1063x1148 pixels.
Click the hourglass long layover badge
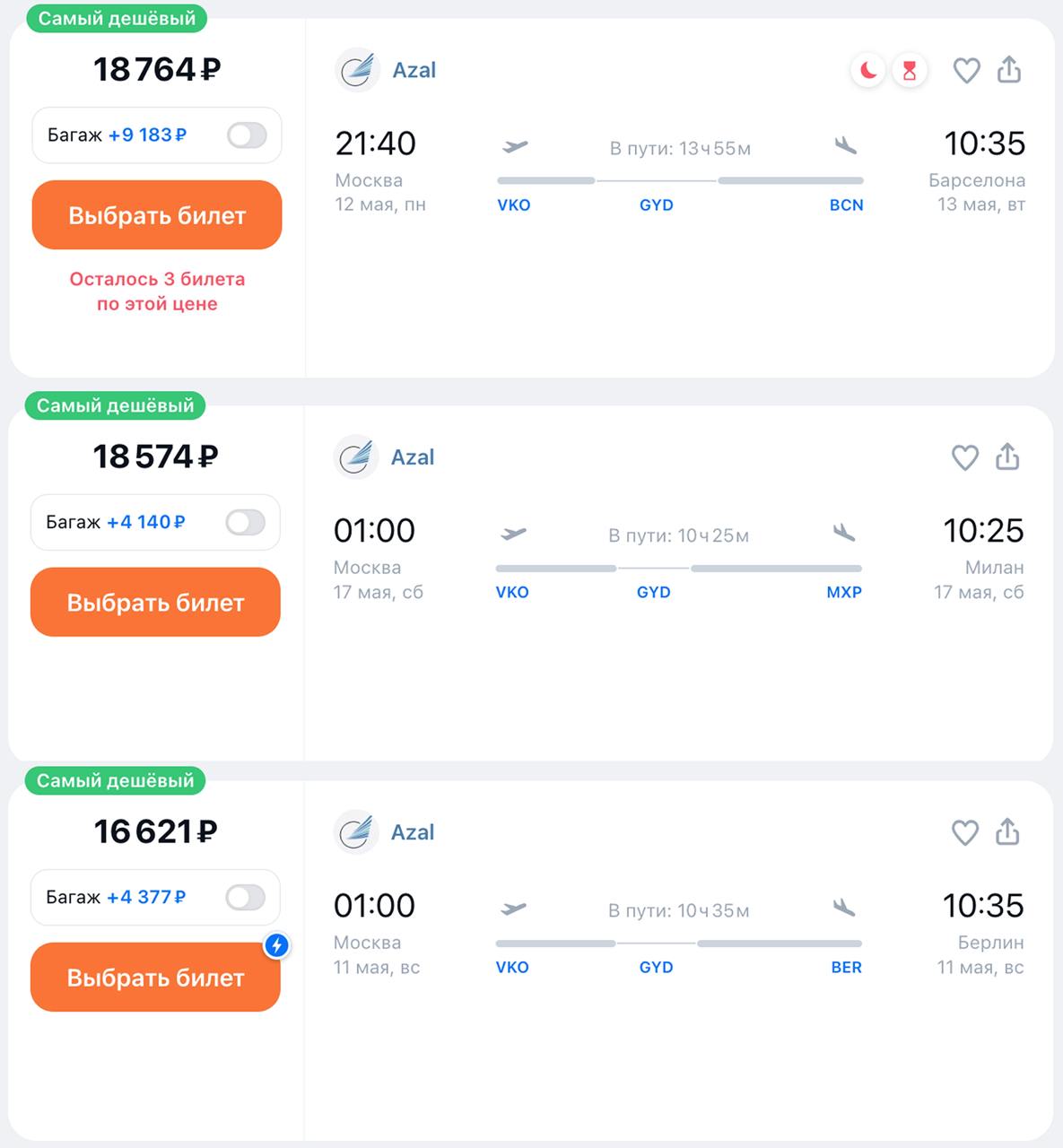click(x=910, y=70)
